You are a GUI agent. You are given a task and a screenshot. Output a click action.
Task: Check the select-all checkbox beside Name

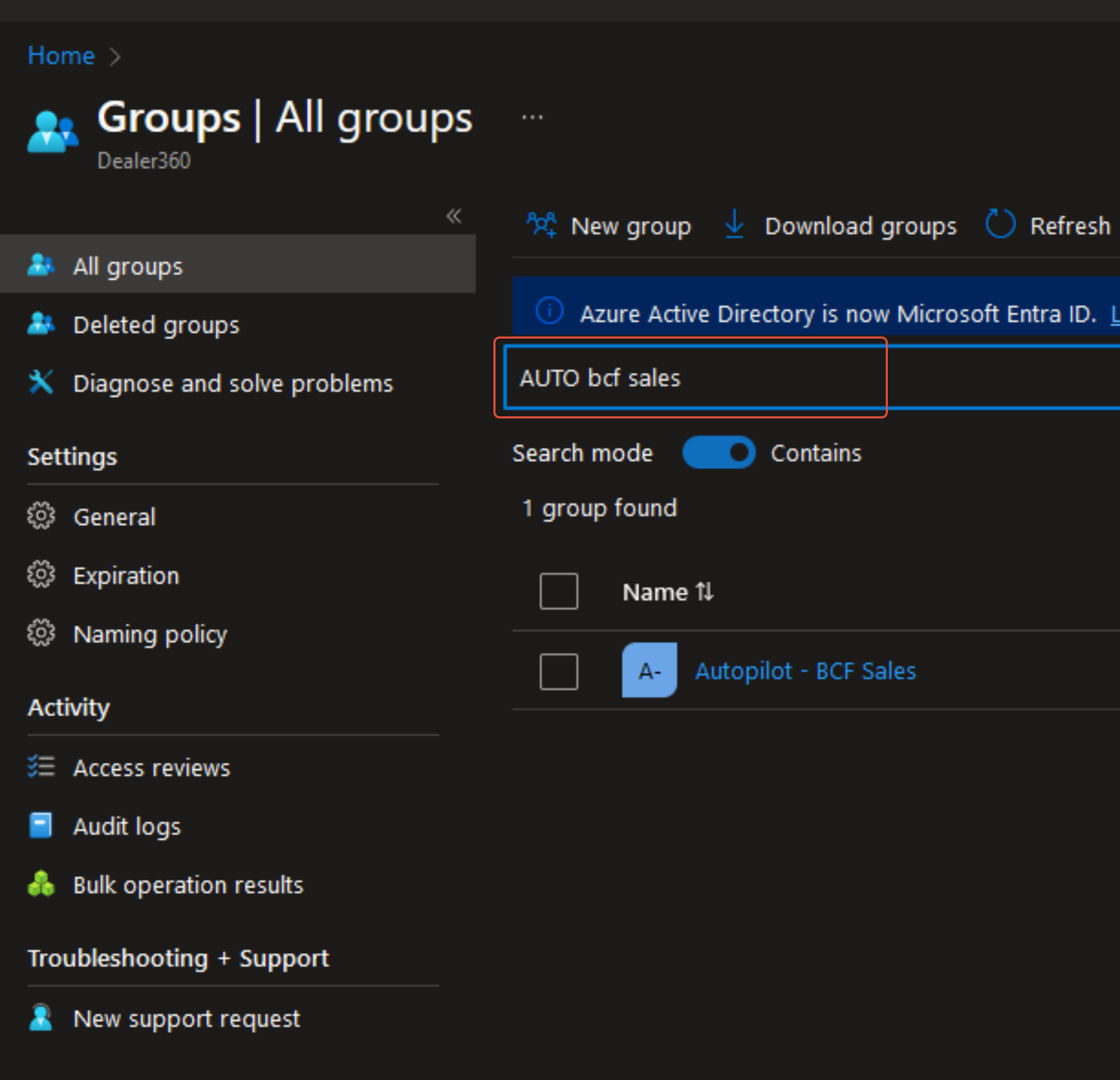coord(558,591)
